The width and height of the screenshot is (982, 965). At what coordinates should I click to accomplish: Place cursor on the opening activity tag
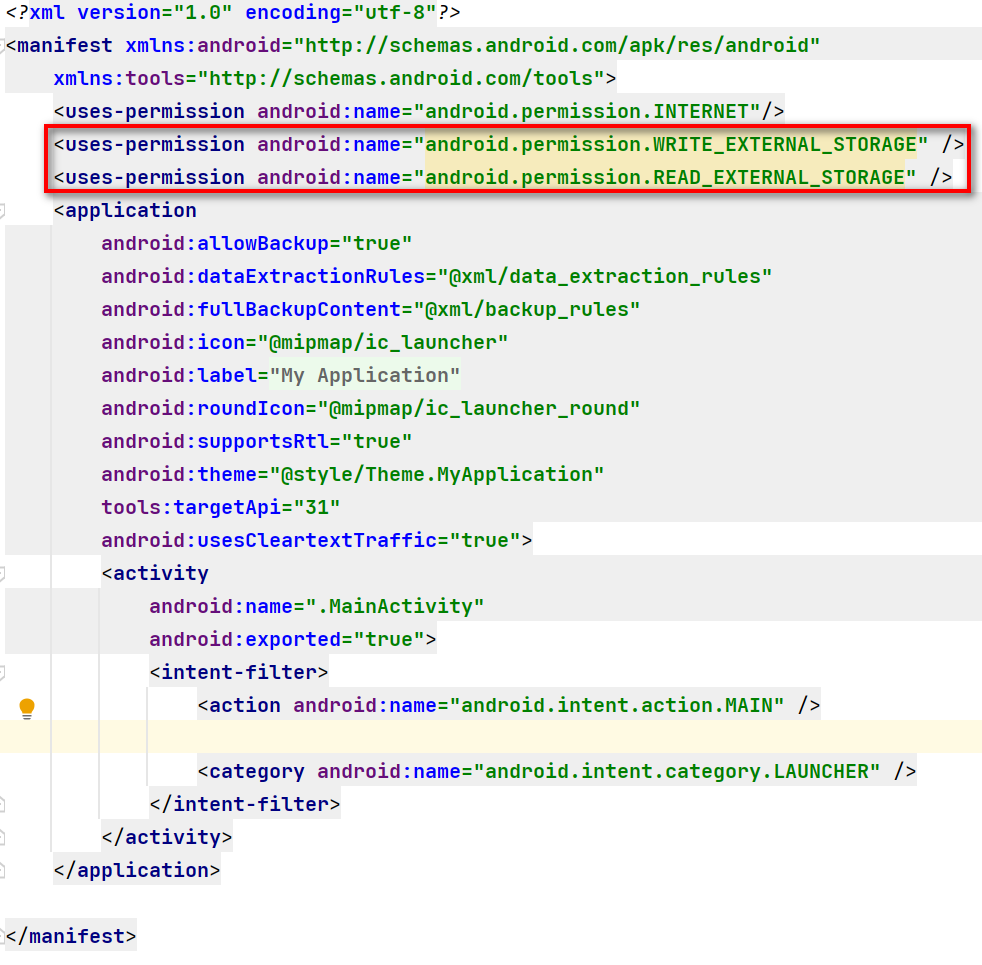tap(155, 574)
